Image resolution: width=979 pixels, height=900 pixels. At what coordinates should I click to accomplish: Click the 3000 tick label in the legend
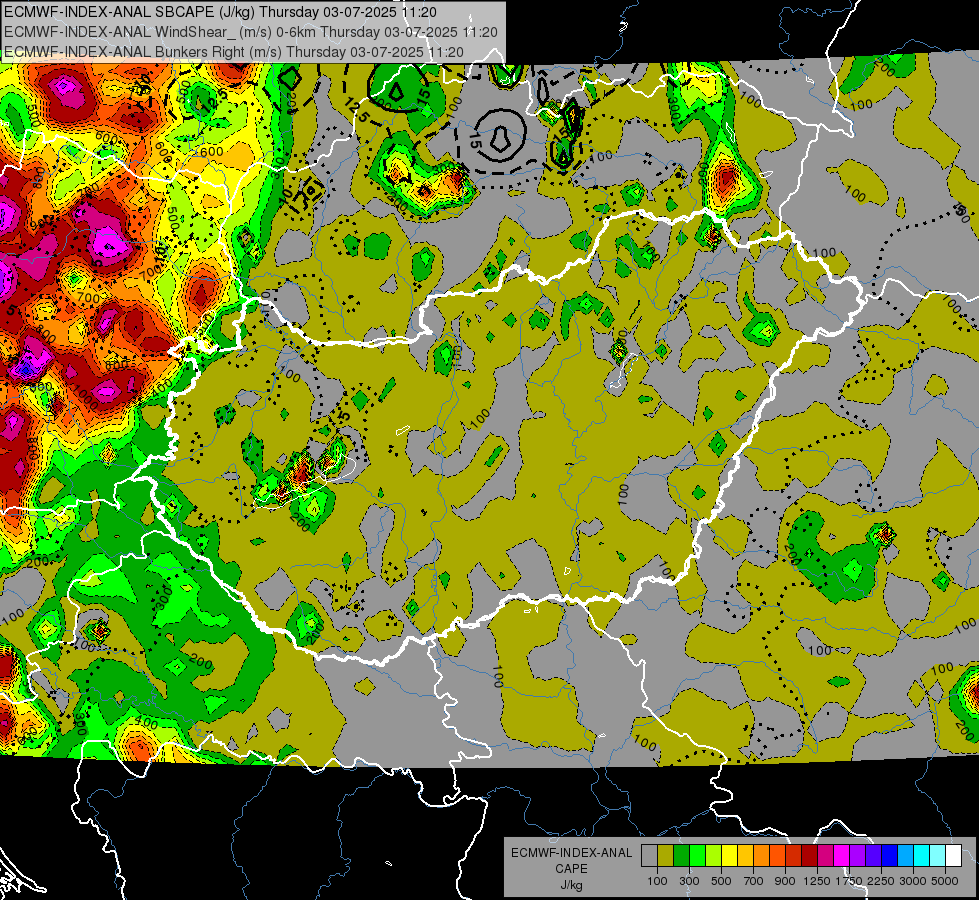pos(913,881)
